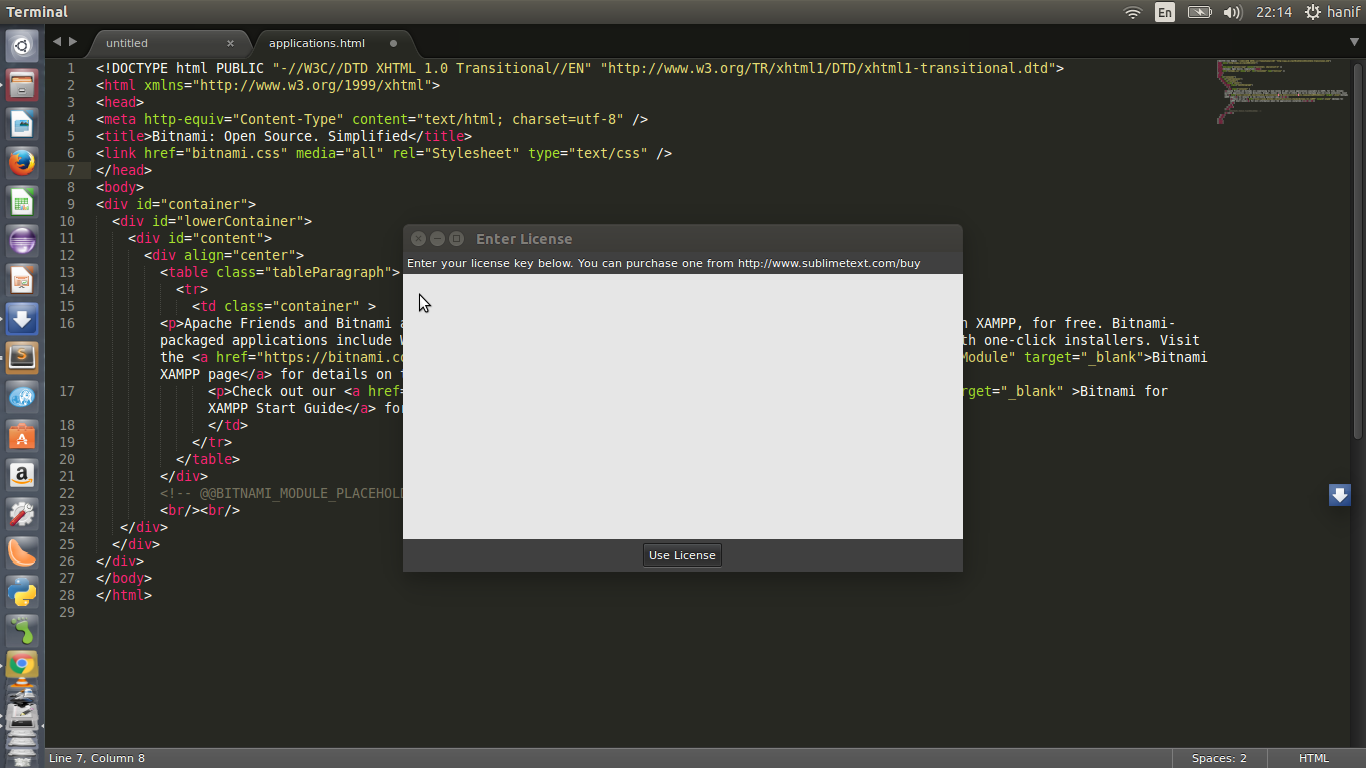Click the Line 7, Column 8 status text

tap(97, 758)
